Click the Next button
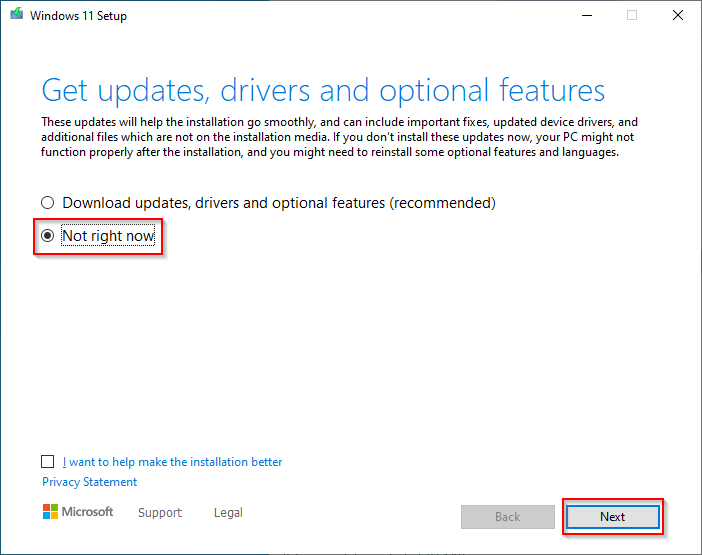 click(x=612, y=517)
